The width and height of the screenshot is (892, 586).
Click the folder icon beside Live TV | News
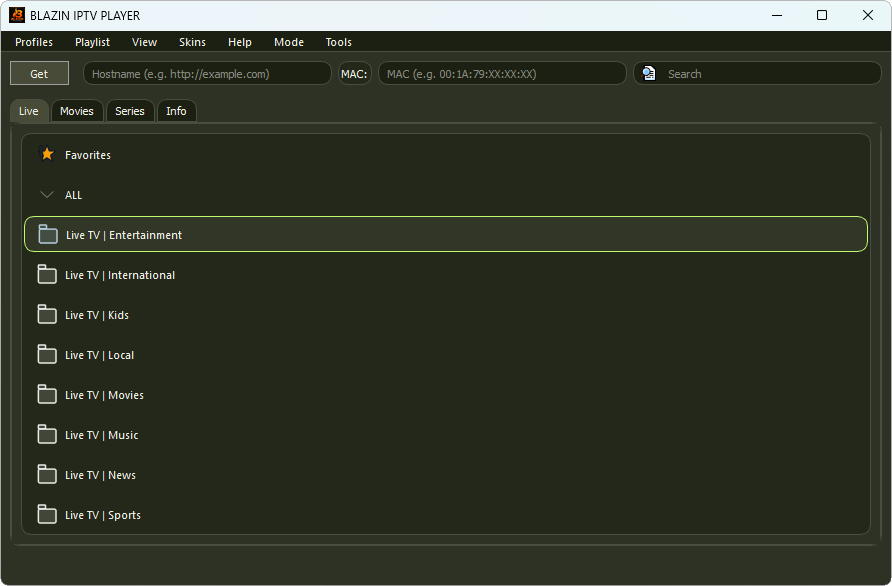[47, 474]
